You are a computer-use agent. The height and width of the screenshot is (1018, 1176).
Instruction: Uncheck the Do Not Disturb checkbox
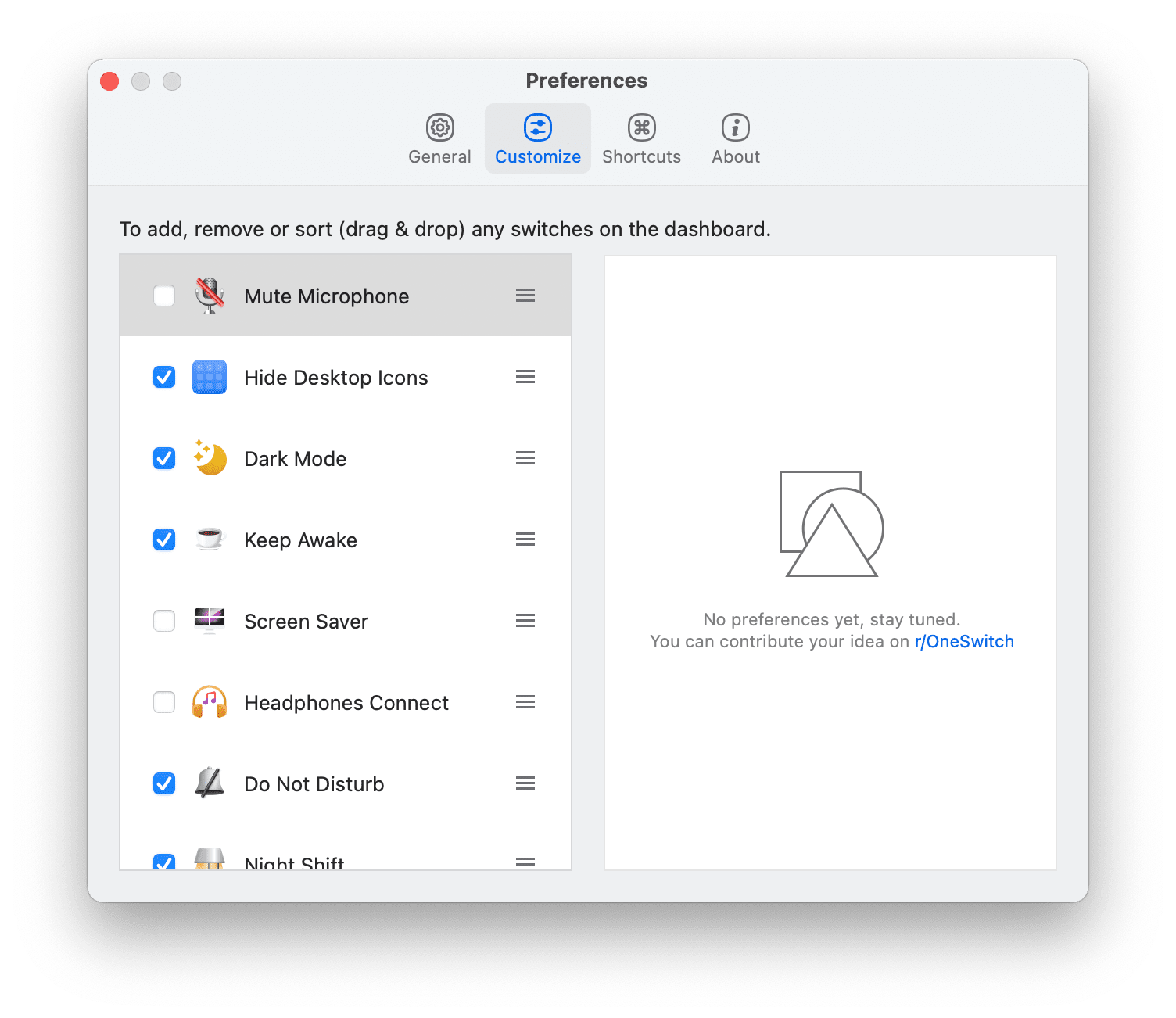(x=164, y=783)
